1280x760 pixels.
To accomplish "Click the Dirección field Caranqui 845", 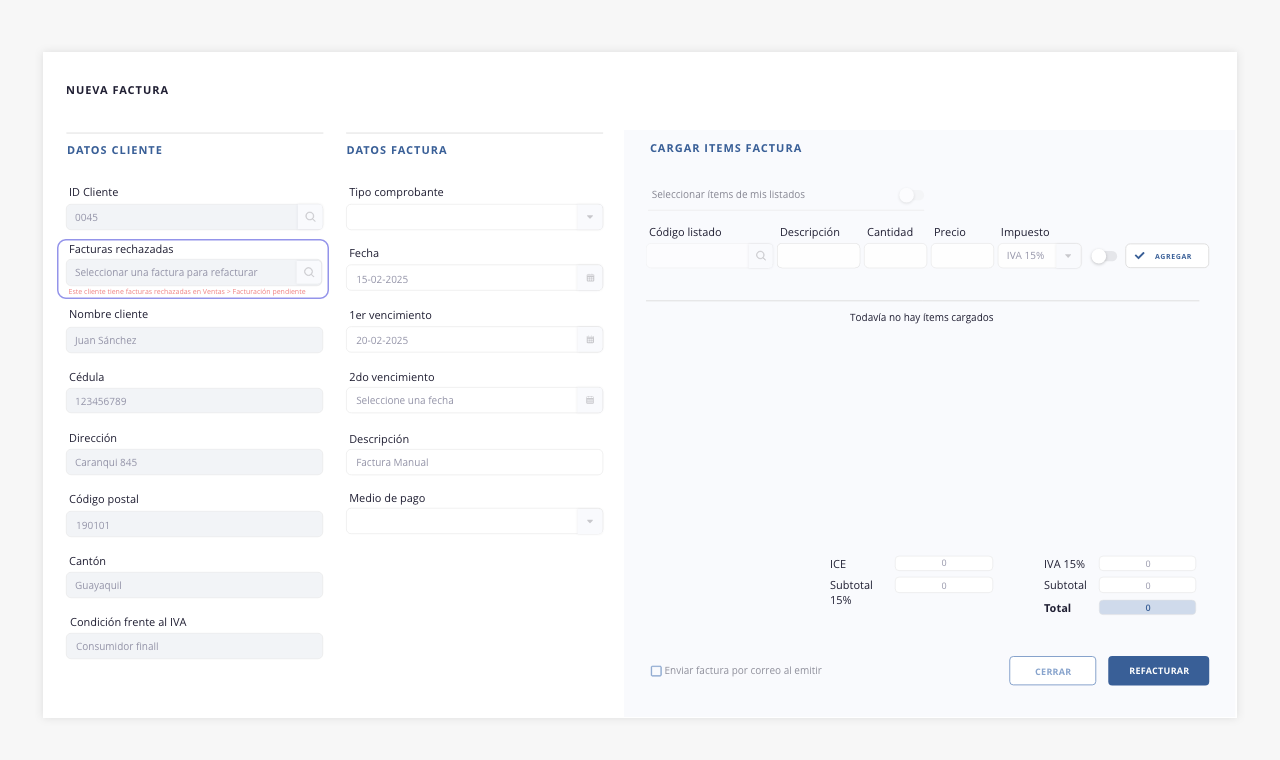I will [195, 462].
